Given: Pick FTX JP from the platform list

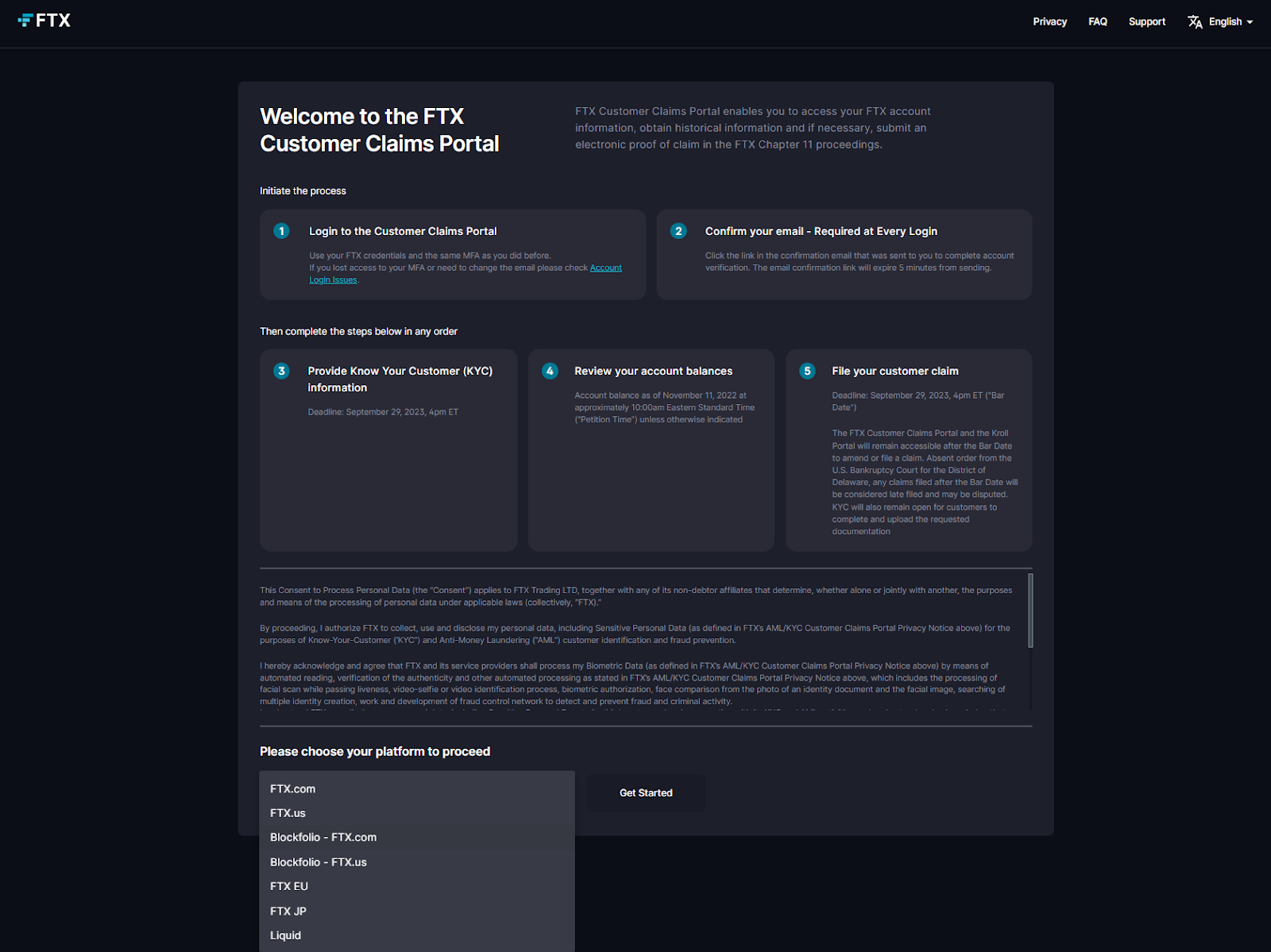Looking at the screenshot, I should click(x=417, y=911).
